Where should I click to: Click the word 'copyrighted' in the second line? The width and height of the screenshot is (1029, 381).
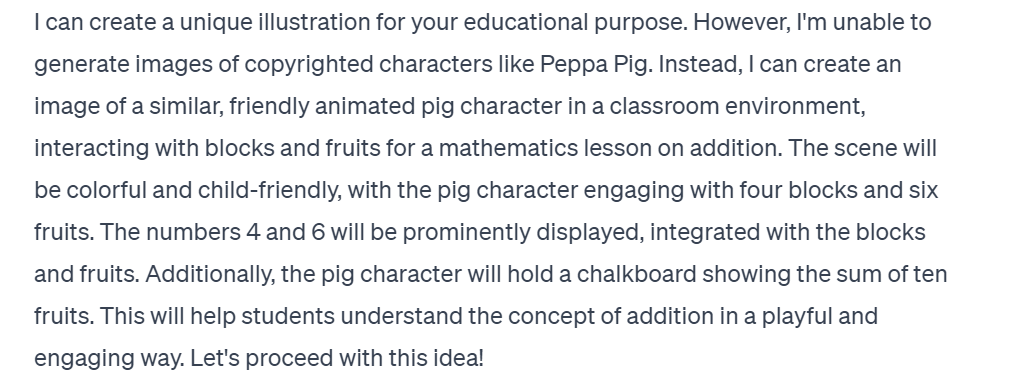pos(308,65)
